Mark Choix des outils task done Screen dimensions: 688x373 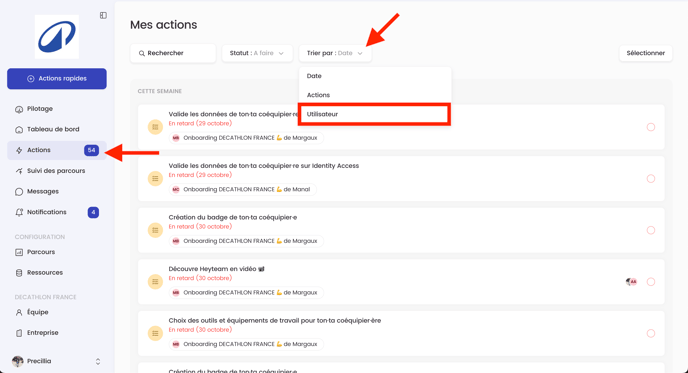[x=651, y=334]
